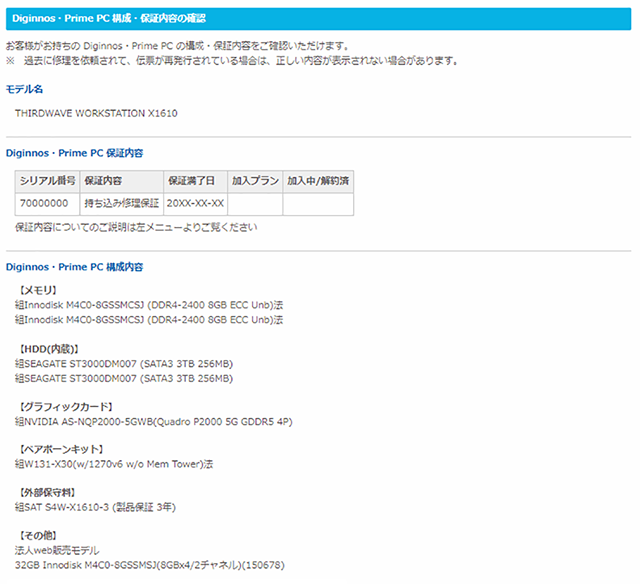Click the 'Diginnos・Prime PC 保証内容' section heading
The height and width of the screenshot is (584, 640).
(x=74, y=153)
